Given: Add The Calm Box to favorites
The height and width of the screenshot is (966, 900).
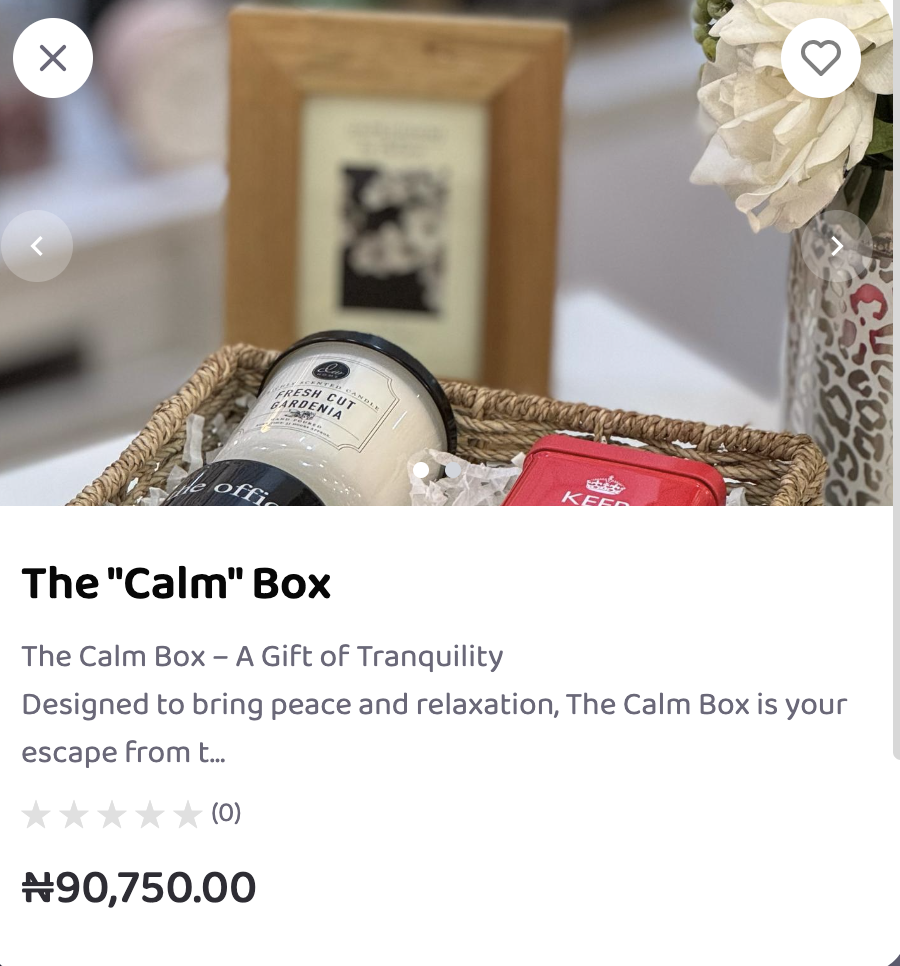Looking at the screenshot, I should (821, 58).
